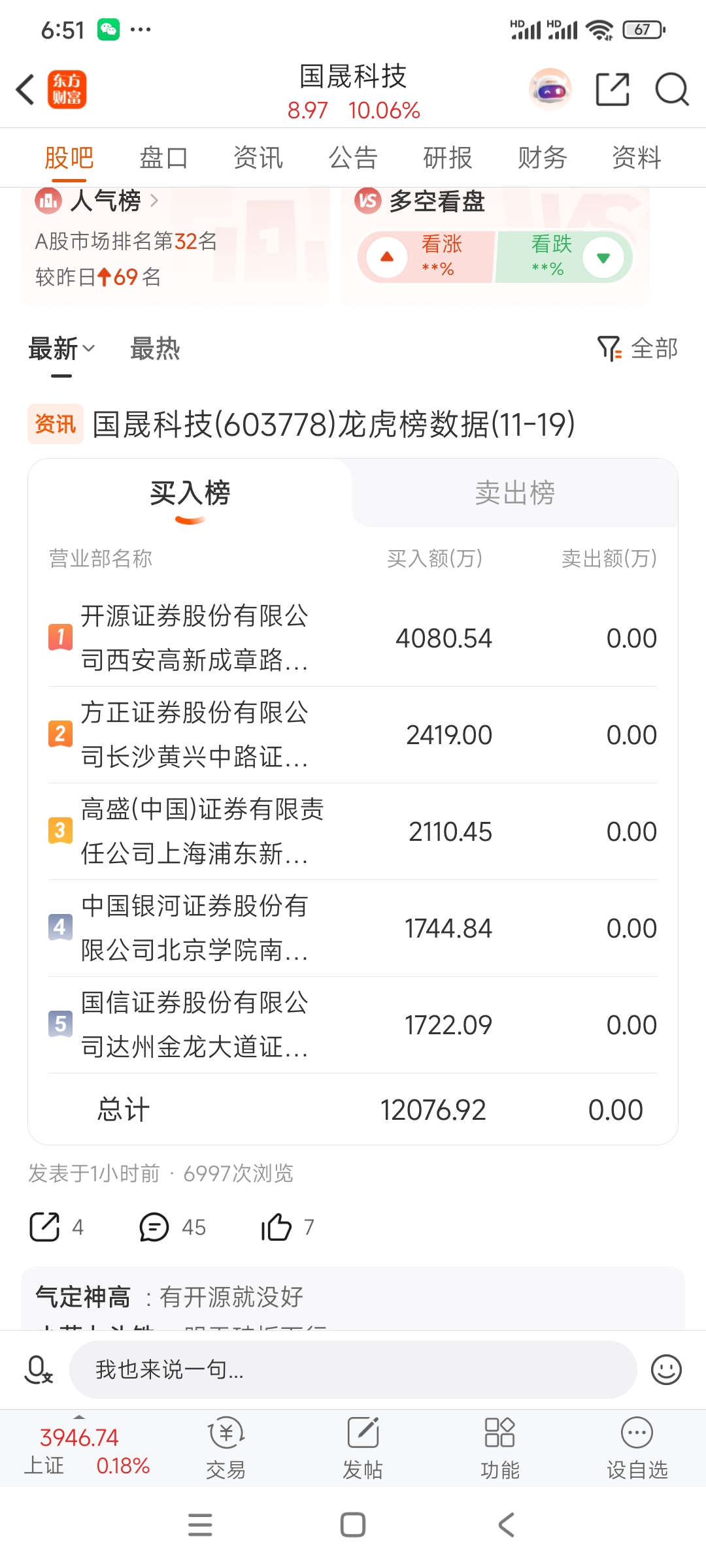This screenshot has height=1568, width=706.
Task: Tap the back arrow at top left
Action: [25, 90]
